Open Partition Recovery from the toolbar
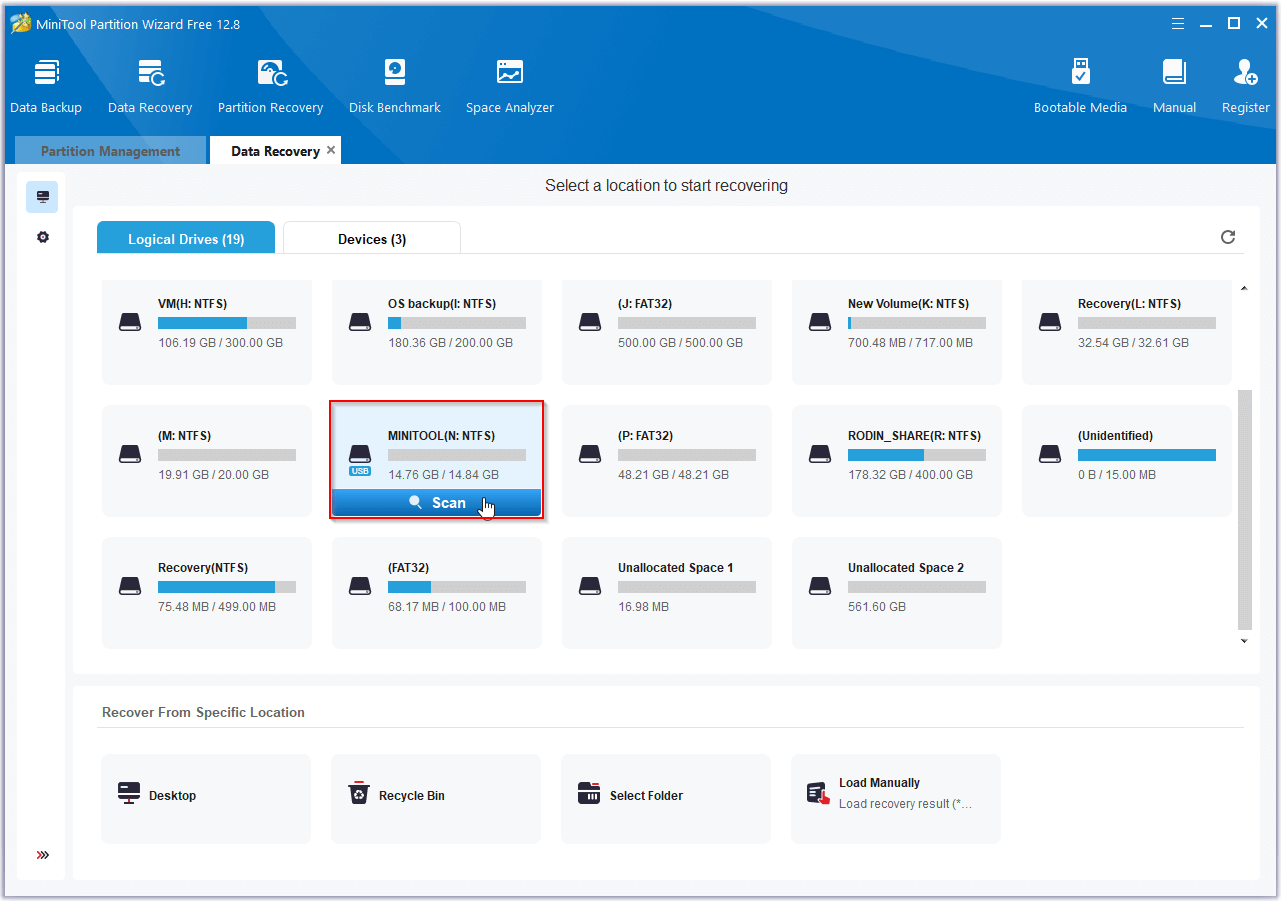Screen dimensions: 1282x903 [x=271, y=87]
